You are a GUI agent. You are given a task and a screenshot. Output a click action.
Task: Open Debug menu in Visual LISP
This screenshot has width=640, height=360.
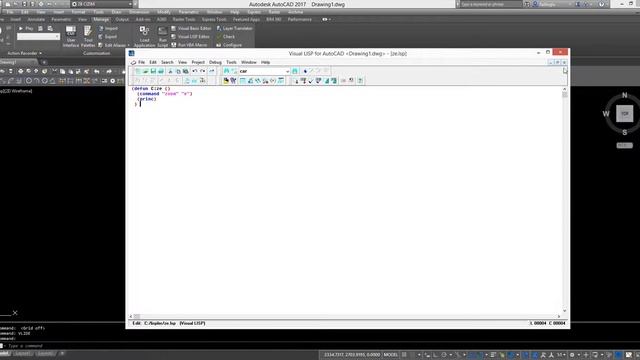click(215, 62)
